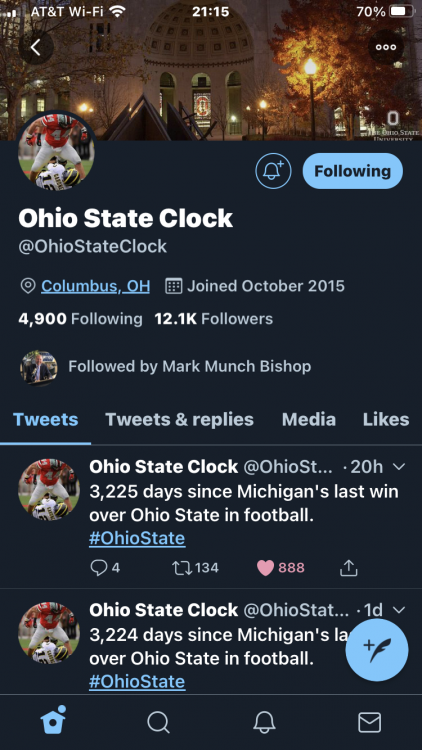This screenshot has width=422, height=750.
Task: Compose a new tweet with the feather button
Action: [377, 650]
